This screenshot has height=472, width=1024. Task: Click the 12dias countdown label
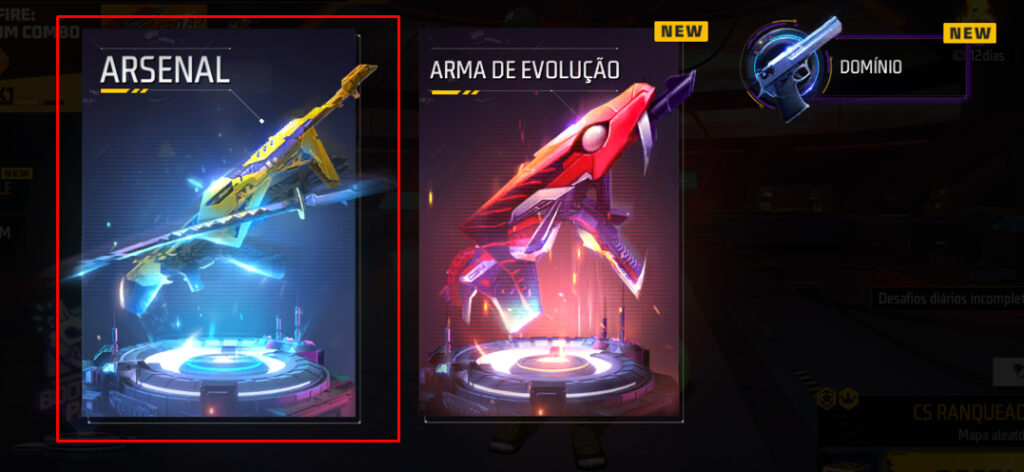[978, 55]
